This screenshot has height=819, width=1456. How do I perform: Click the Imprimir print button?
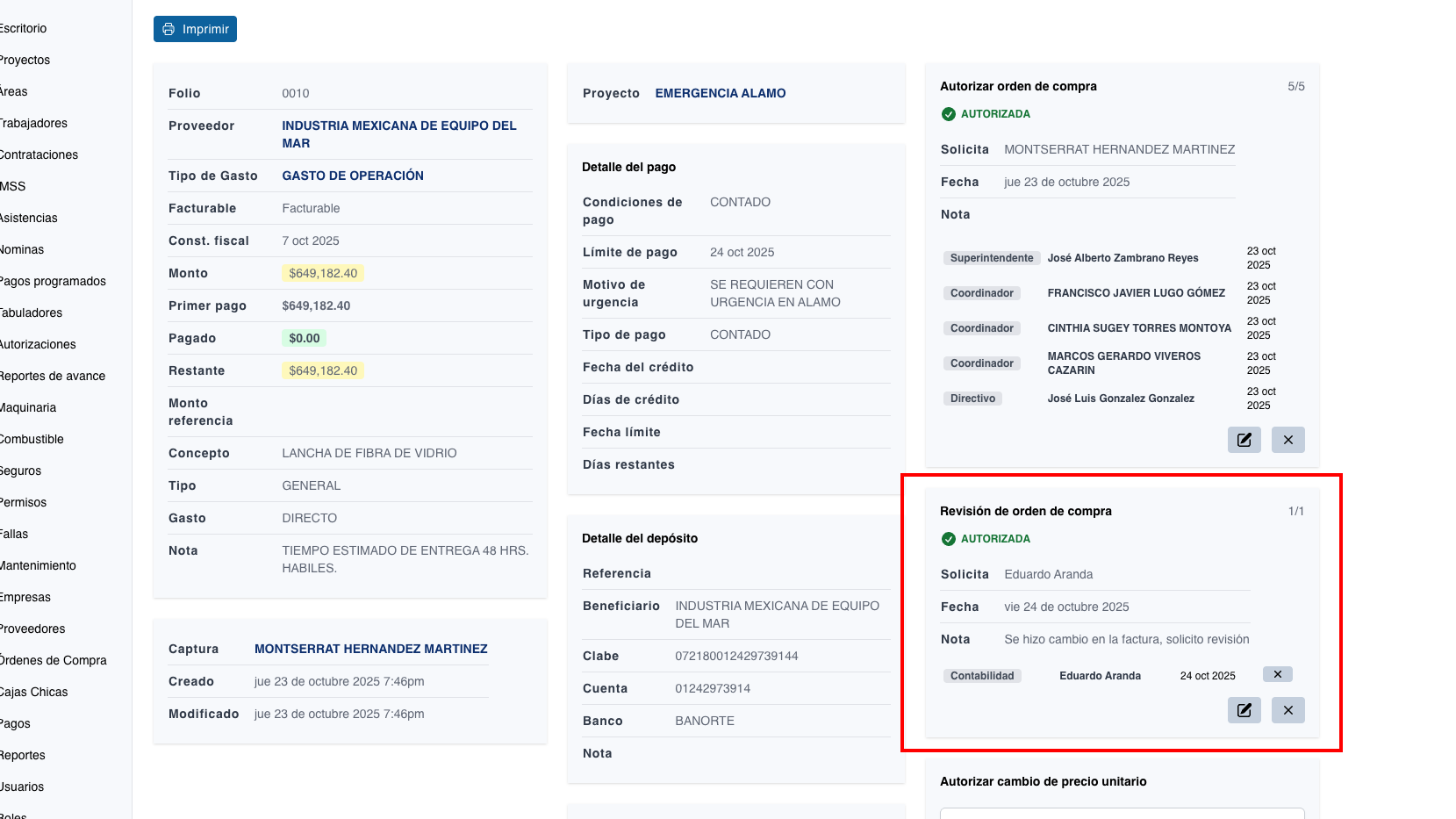[x=195, y=29]
